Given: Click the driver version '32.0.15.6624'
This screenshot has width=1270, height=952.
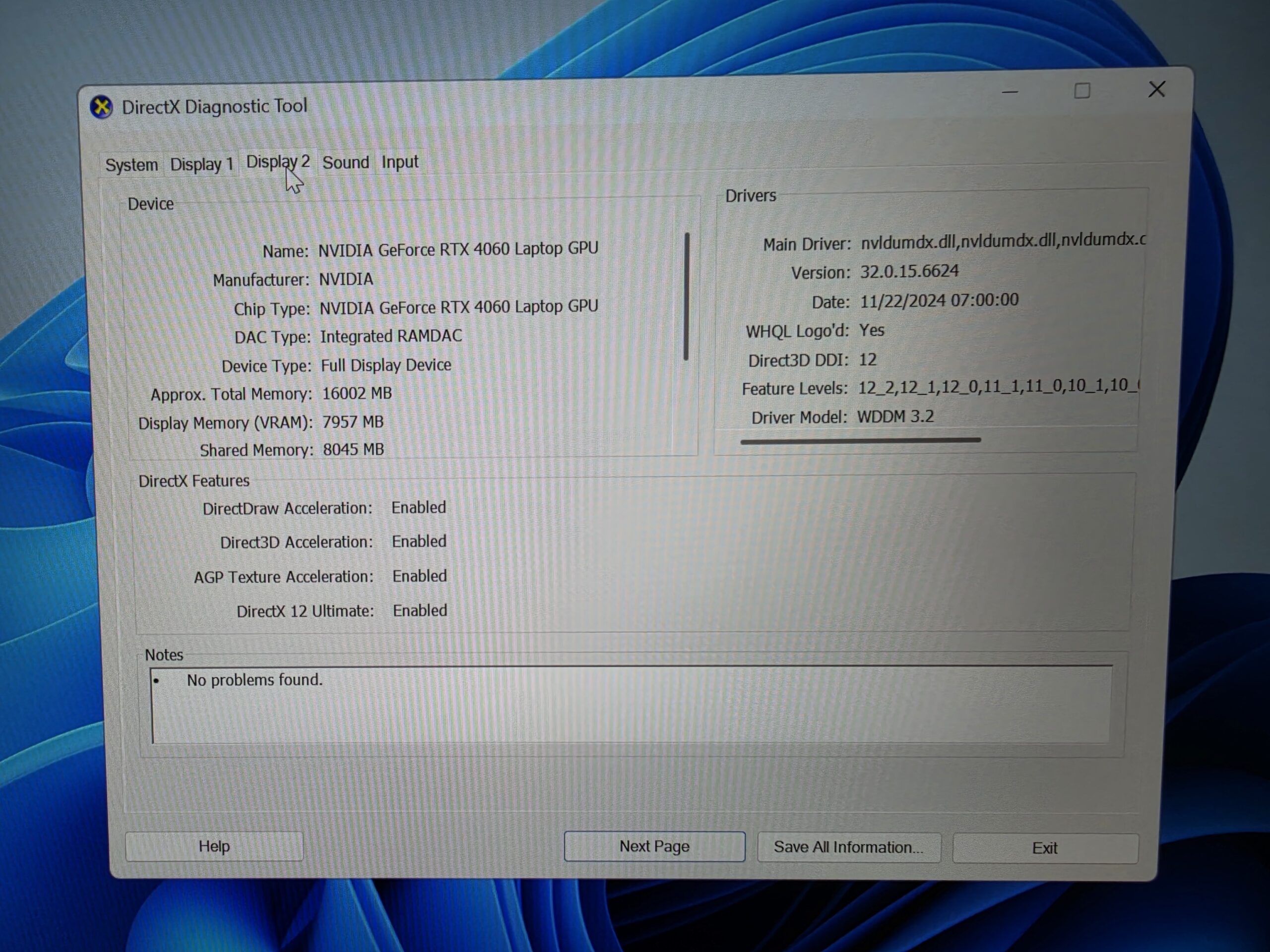Looking at the screenshot, I should 909,271.
